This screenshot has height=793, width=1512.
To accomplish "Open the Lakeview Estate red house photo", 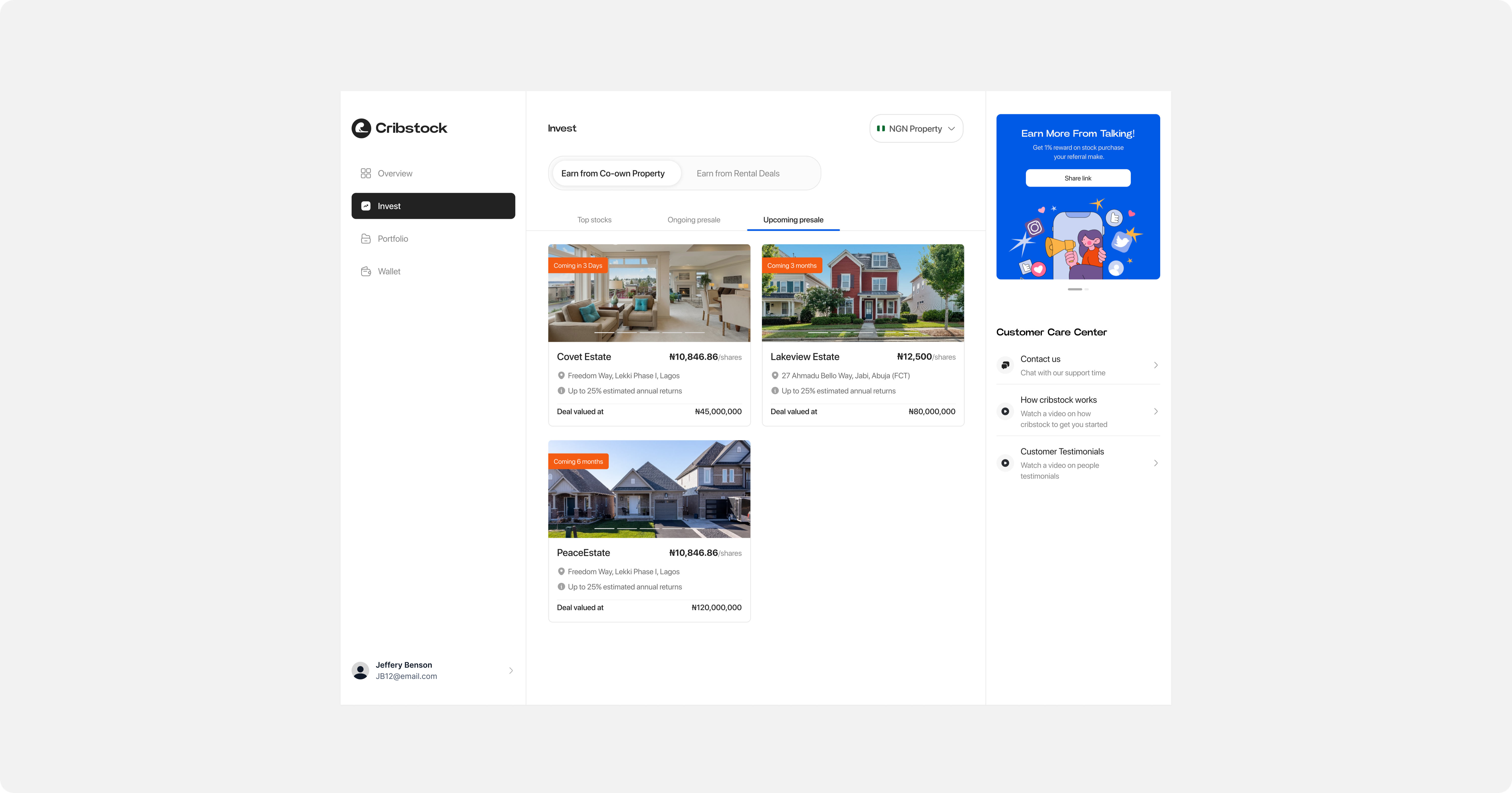I will (863, 293).
